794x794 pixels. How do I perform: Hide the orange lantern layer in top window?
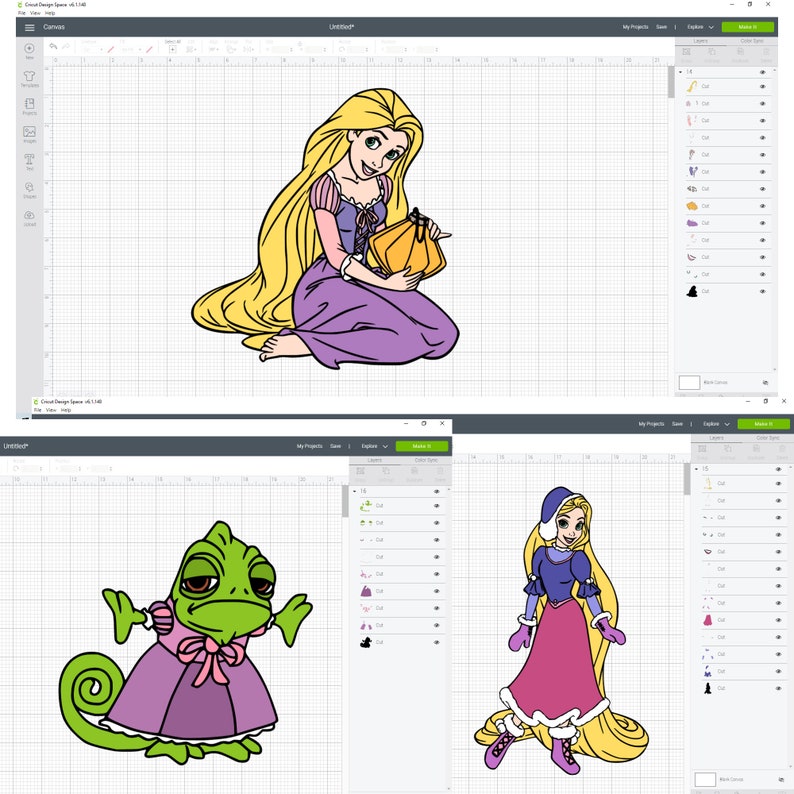[x=762, y=206]
